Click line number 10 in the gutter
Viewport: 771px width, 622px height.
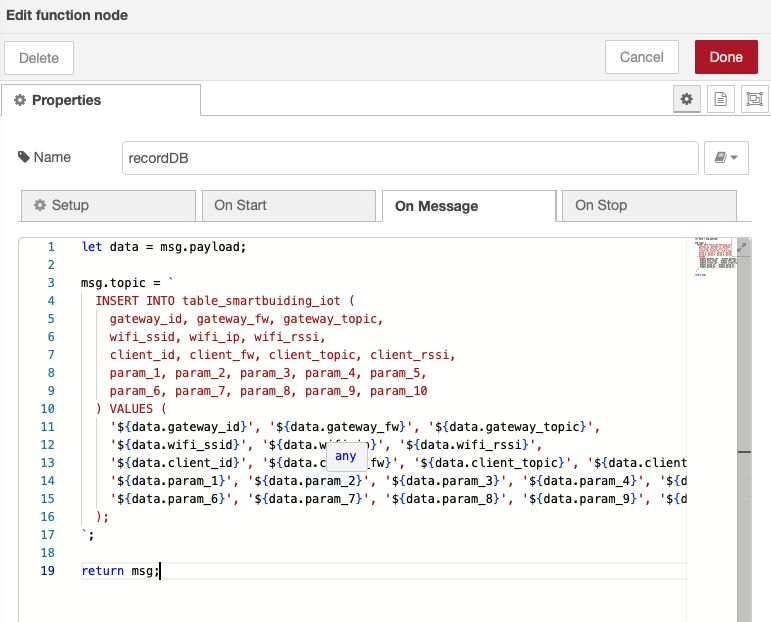(x=48, y=409)
